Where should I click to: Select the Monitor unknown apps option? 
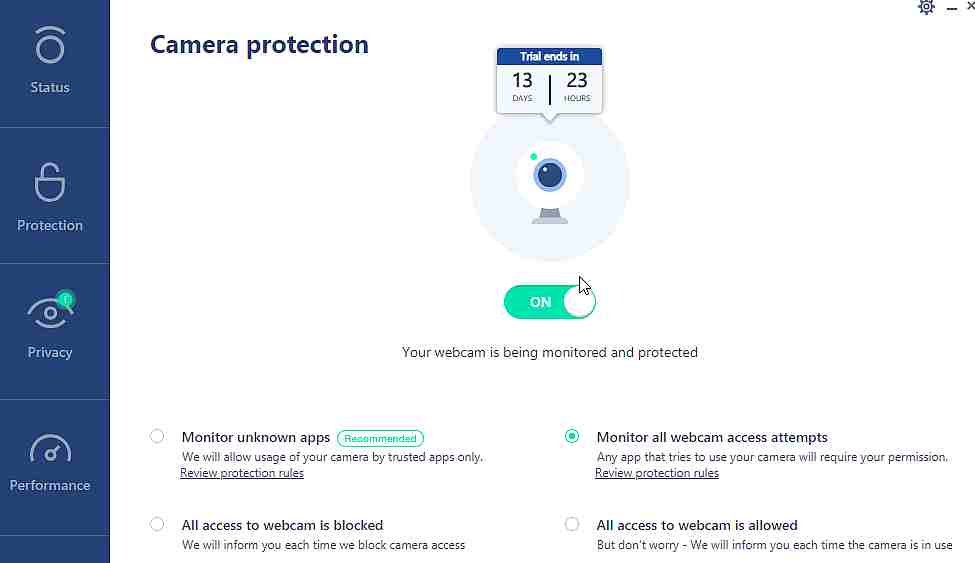click(x=157, y=436)
